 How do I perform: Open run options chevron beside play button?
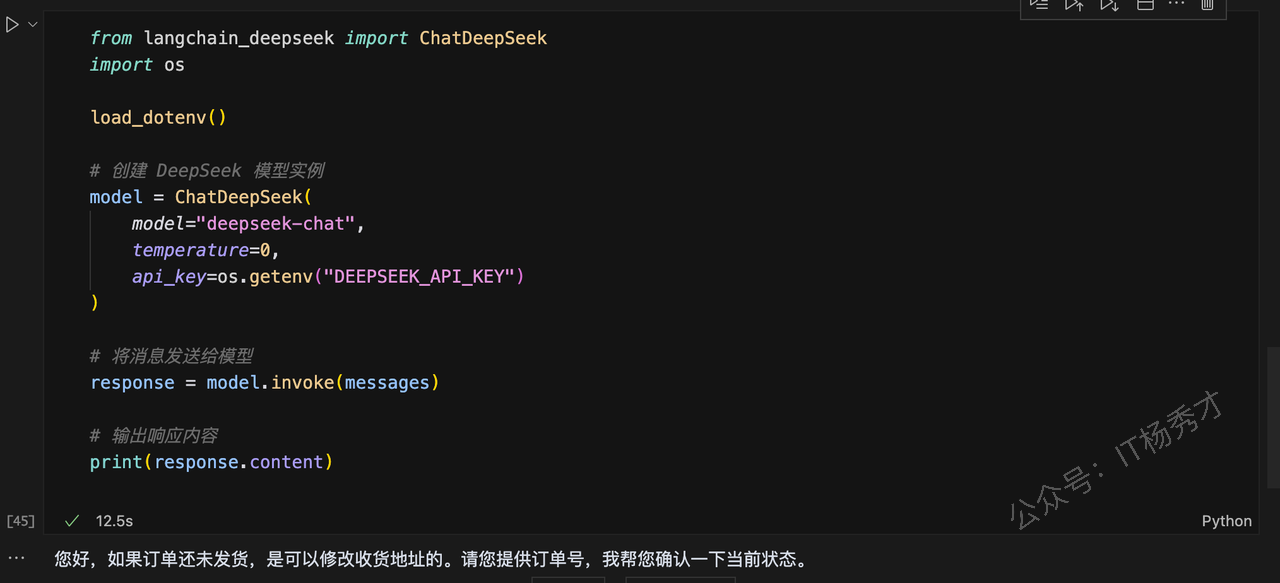click(x=32, y=25)
